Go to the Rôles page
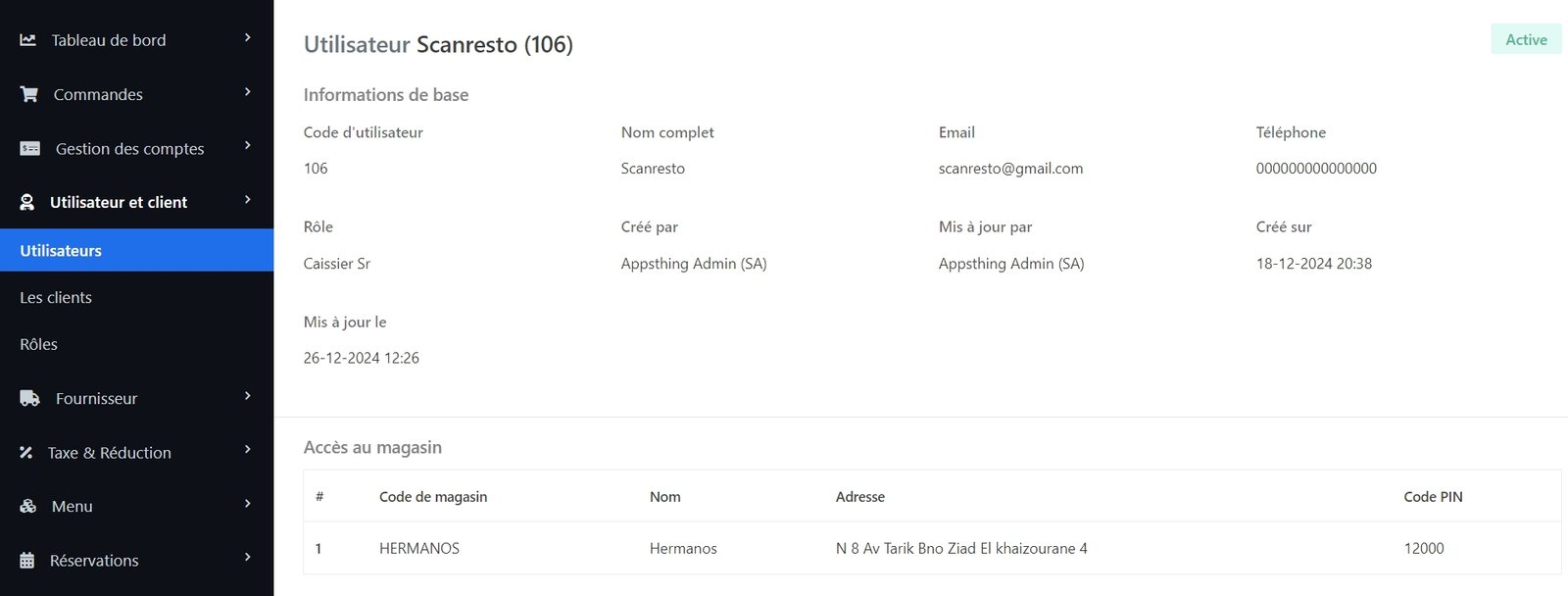Viewport: 1568px width, 596px height. [39, 345]
